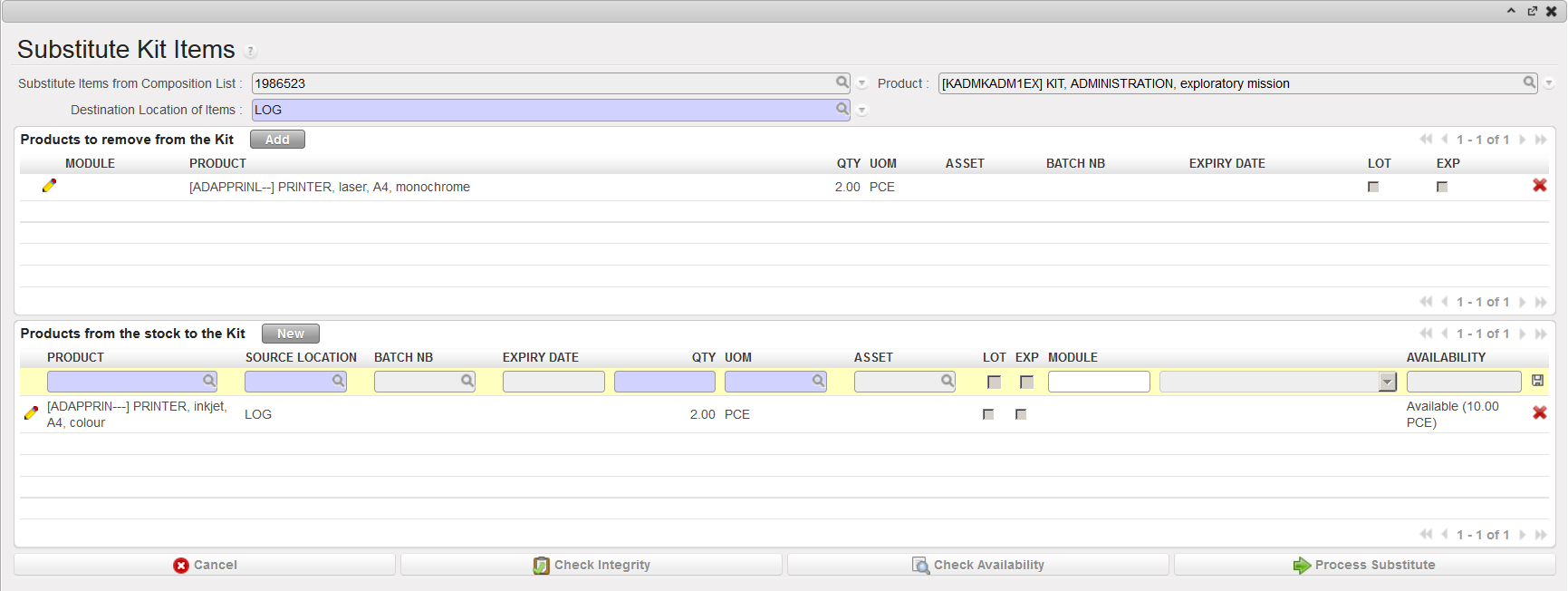Click the QTY input field in the entry row
This screenshot has height=591, width=1568.
pos(664,382)
